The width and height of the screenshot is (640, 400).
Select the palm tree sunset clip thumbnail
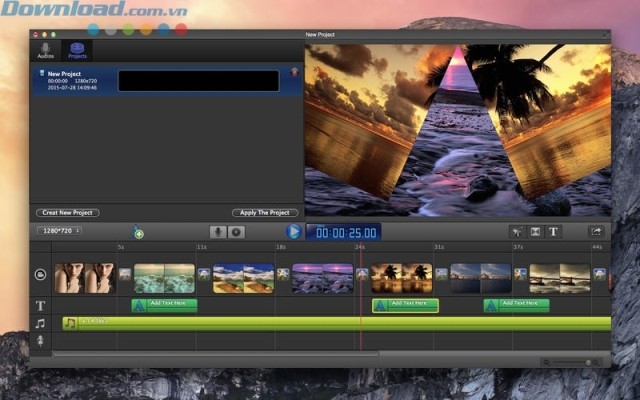(x=401, y=277)
